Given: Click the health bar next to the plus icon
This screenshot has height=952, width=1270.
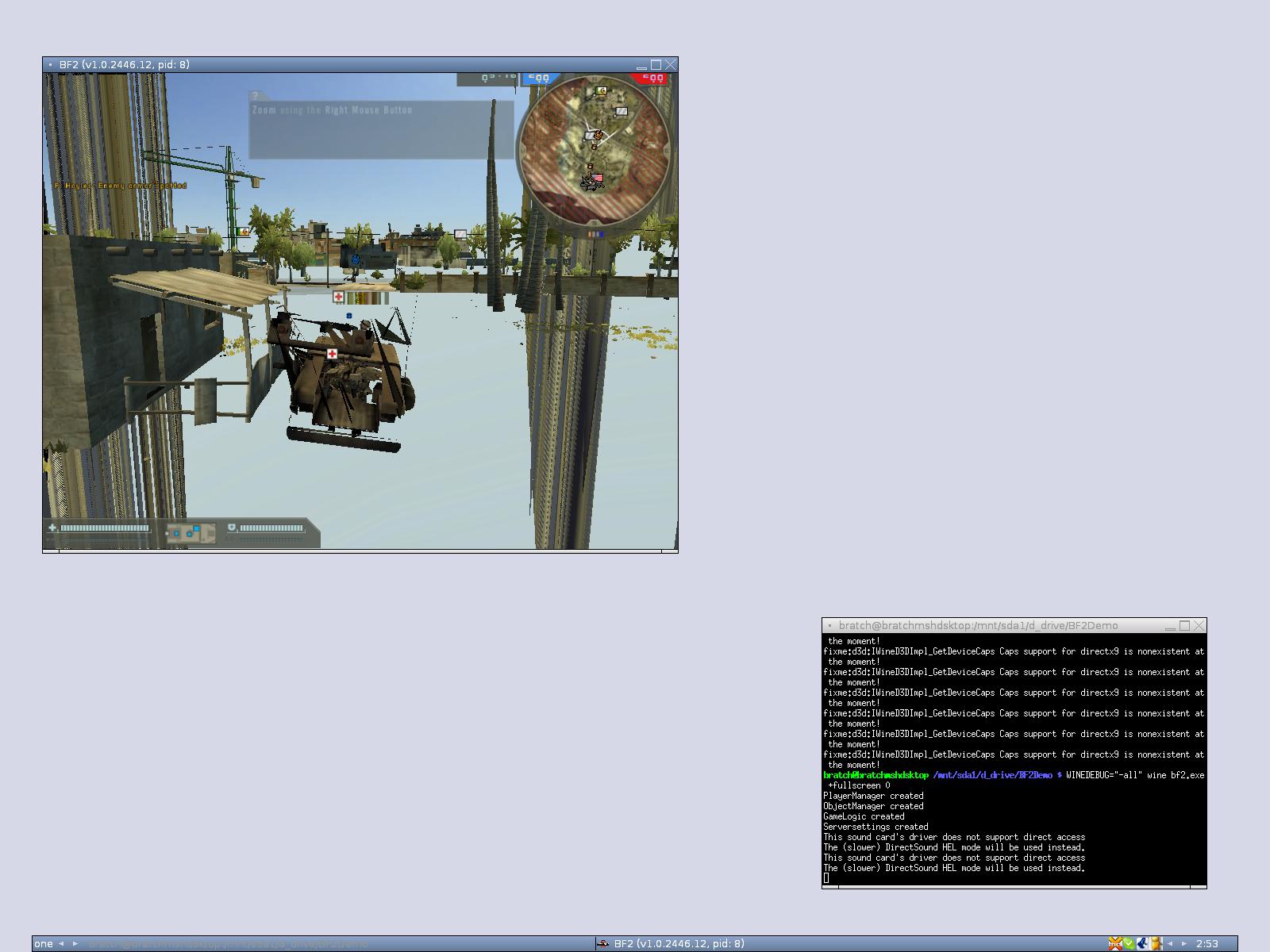Looking at the screenshot, I should (x=105, y=528).
